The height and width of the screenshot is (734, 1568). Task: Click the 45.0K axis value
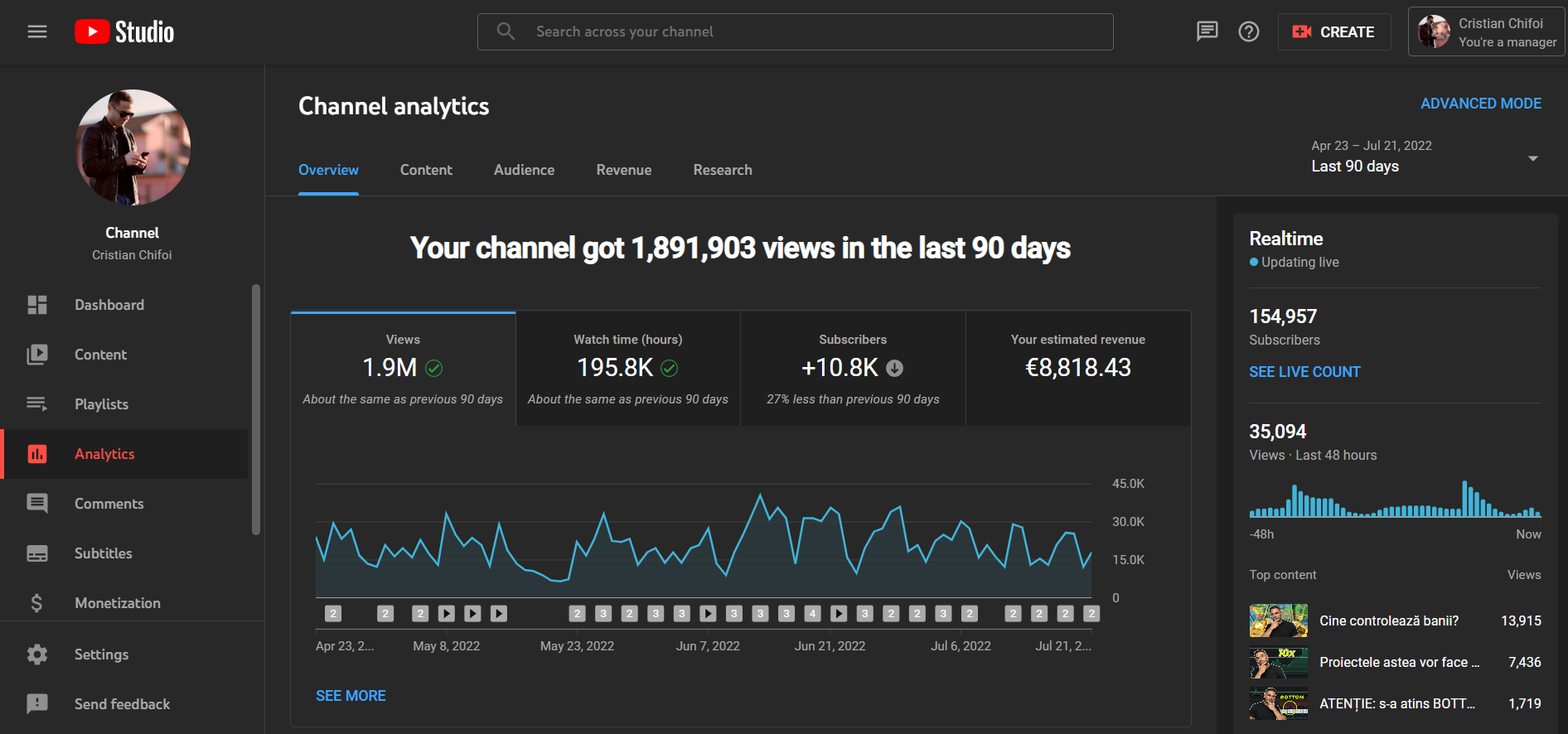tap(1128, 484)
